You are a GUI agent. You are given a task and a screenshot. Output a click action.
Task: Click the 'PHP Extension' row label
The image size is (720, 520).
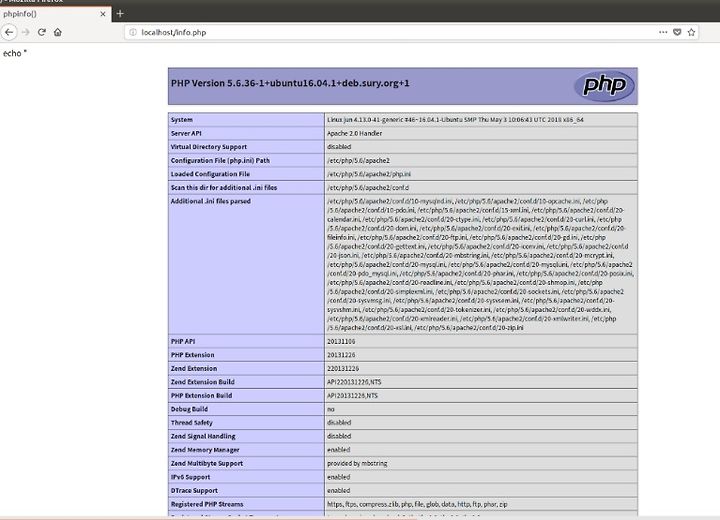tap(192, 355)
